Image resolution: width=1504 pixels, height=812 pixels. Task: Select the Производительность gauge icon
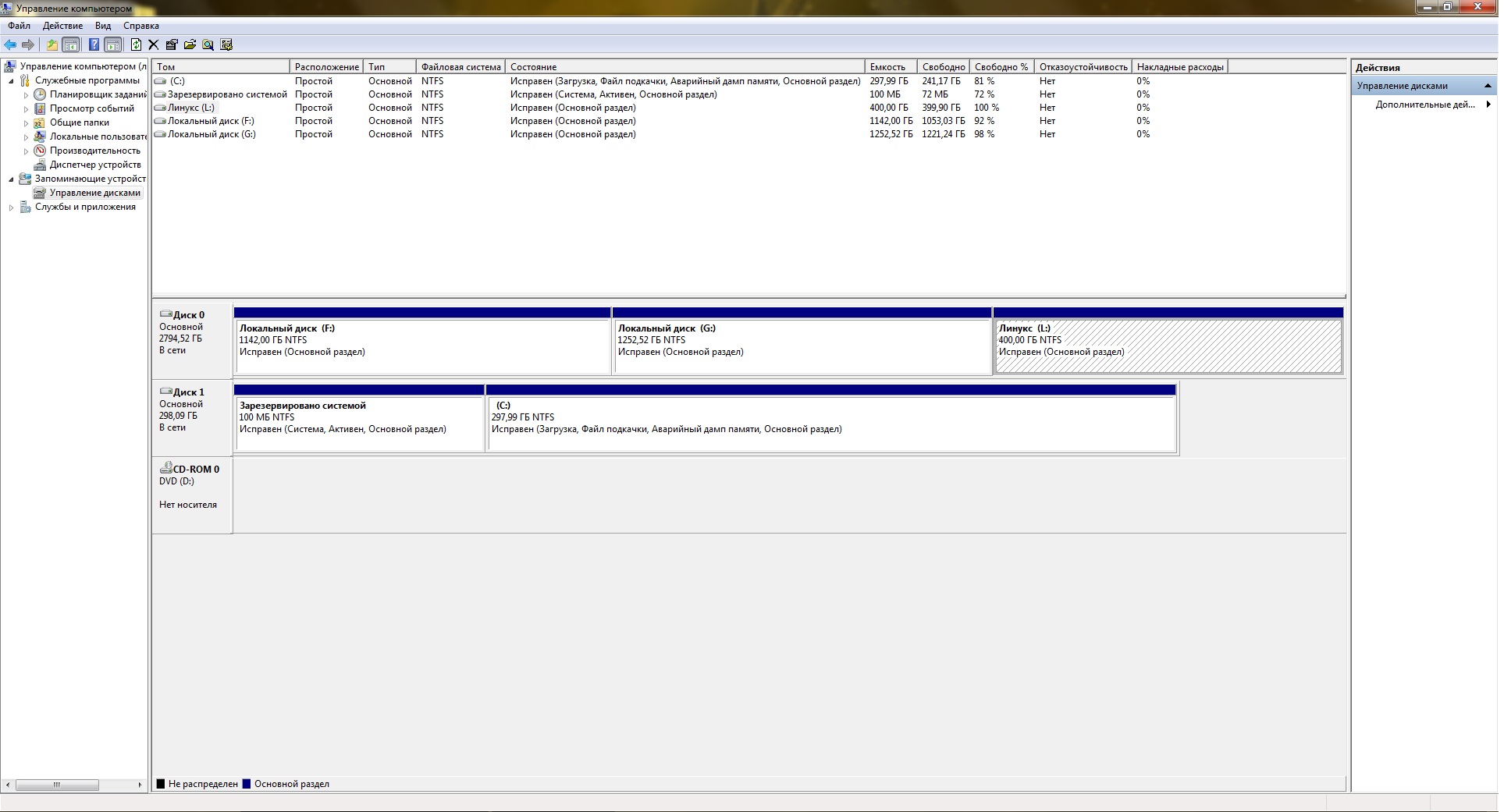(40, 151)
